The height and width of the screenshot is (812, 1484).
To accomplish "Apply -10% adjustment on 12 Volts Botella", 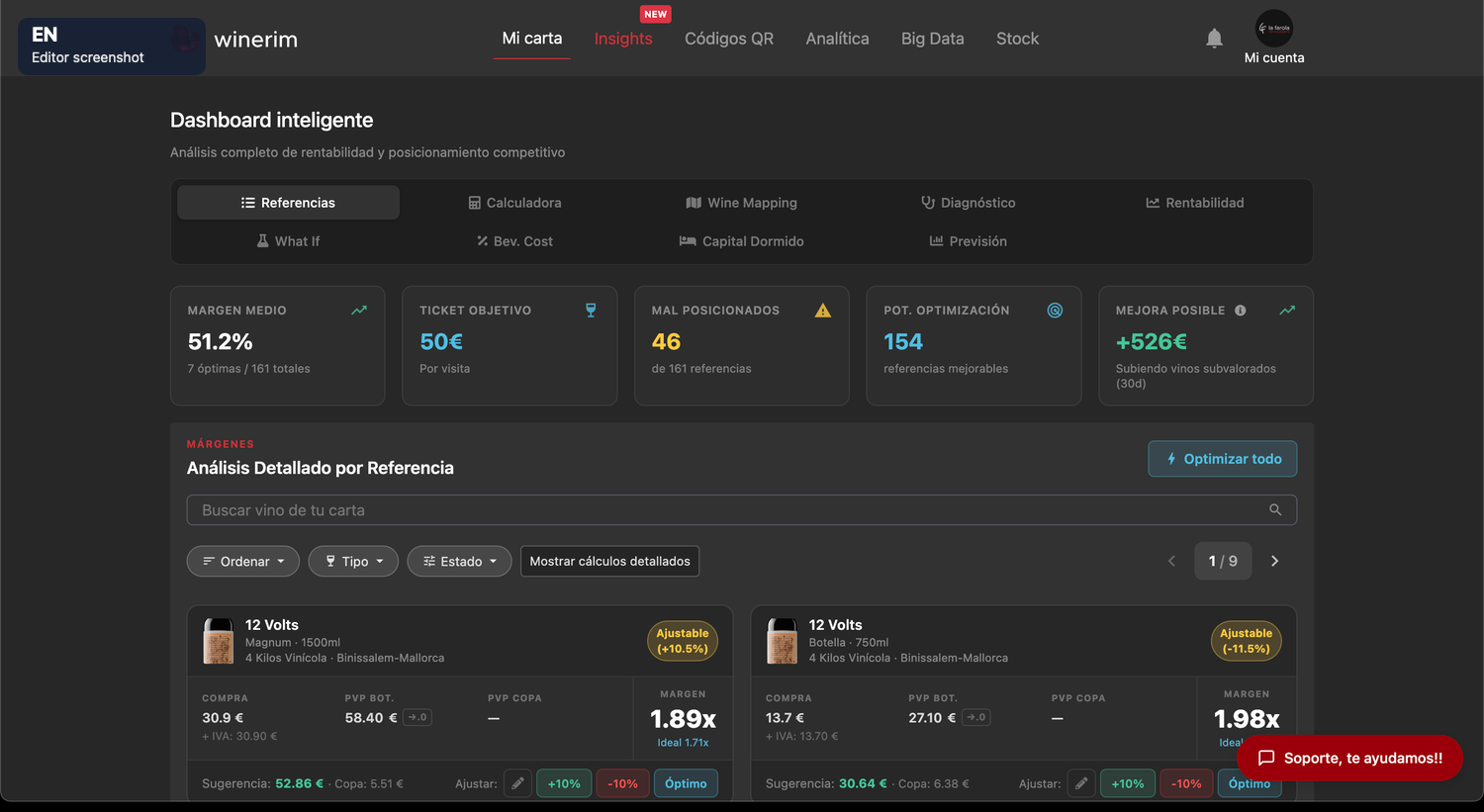I will click(1186, 783).
